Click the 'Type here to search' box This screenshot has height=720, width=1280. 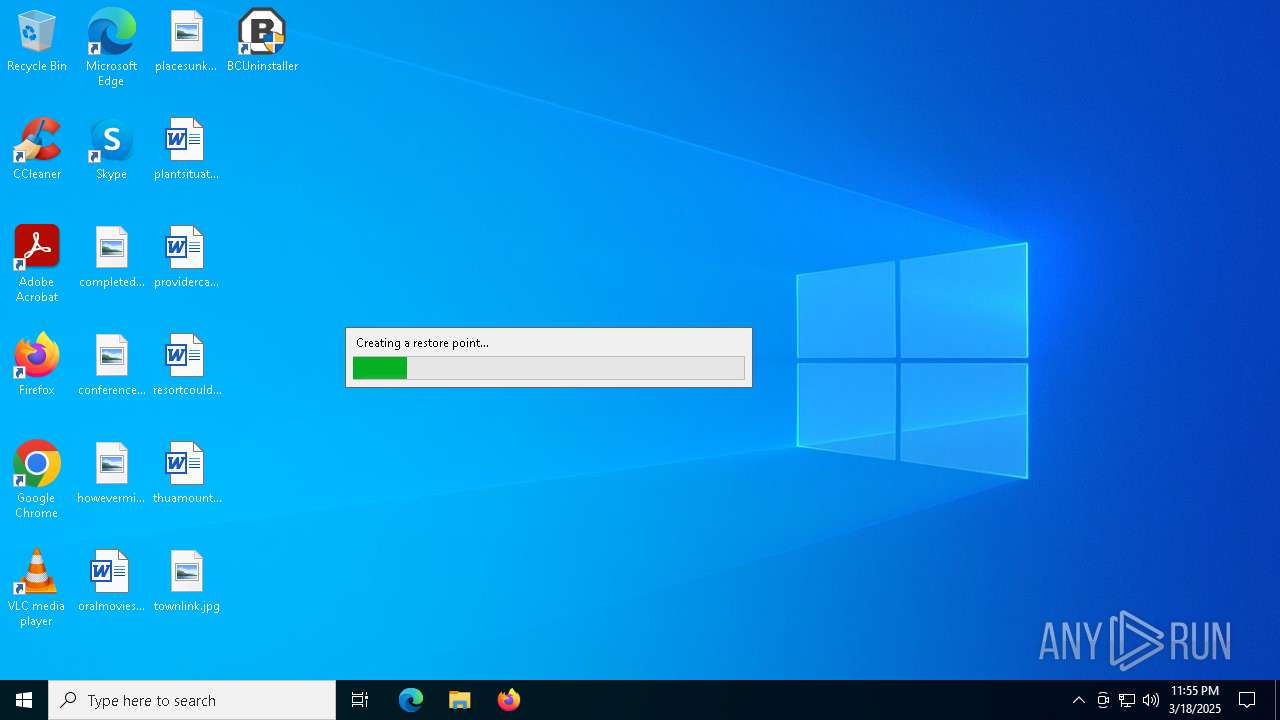(192, 700)
